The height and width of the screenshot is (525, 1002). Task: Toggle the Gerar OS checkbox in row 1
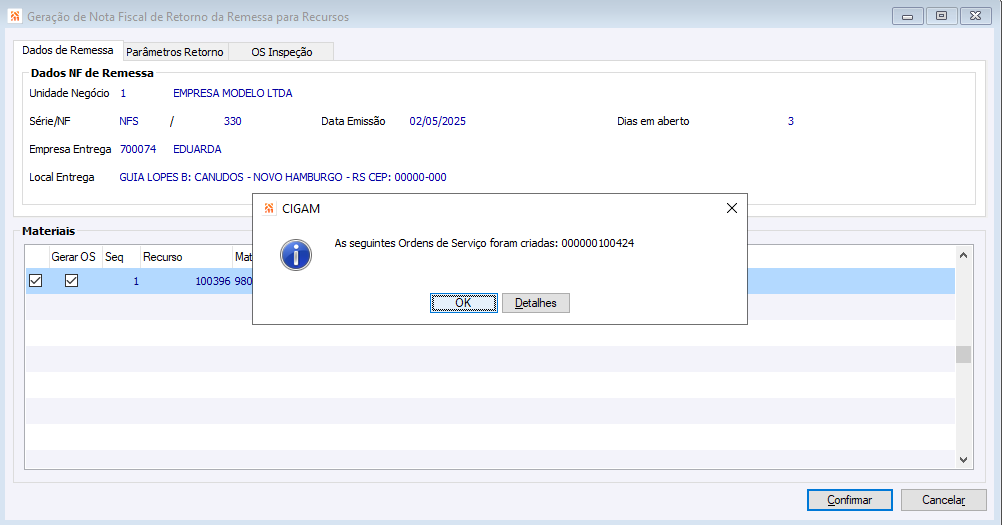click(x=72, y=280)
